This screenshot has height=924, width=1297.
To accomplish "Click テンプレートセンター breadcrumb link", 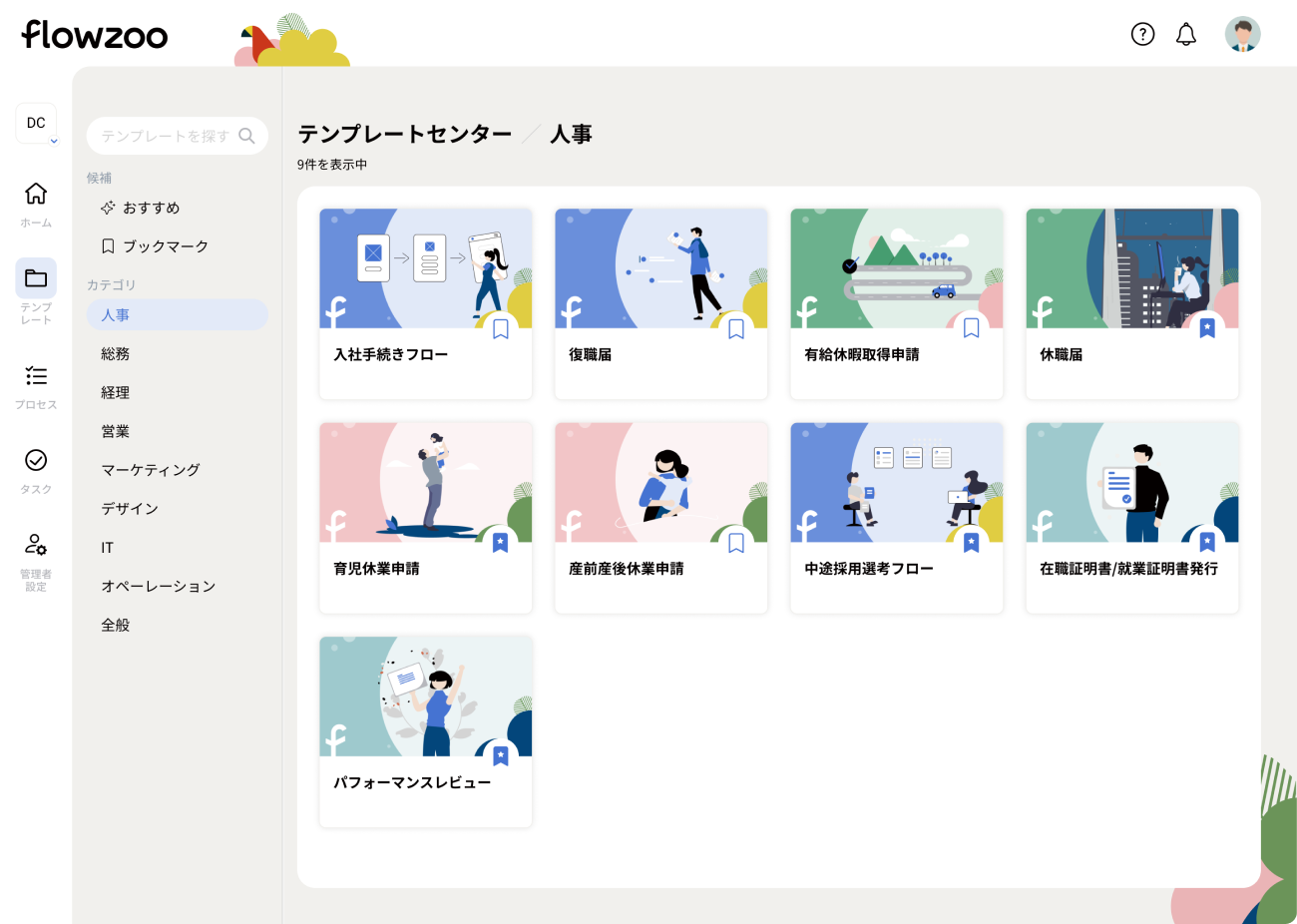I will tap(405, 134).
